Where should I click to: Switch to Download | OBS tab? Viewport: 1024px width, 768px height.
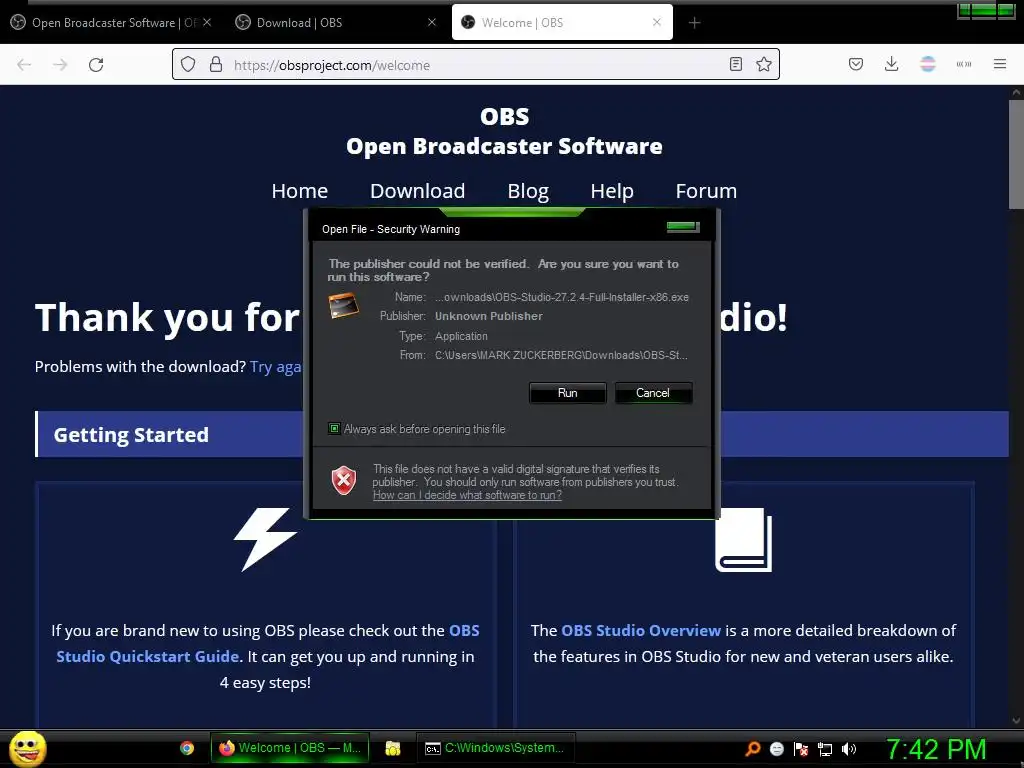(334, 23)
